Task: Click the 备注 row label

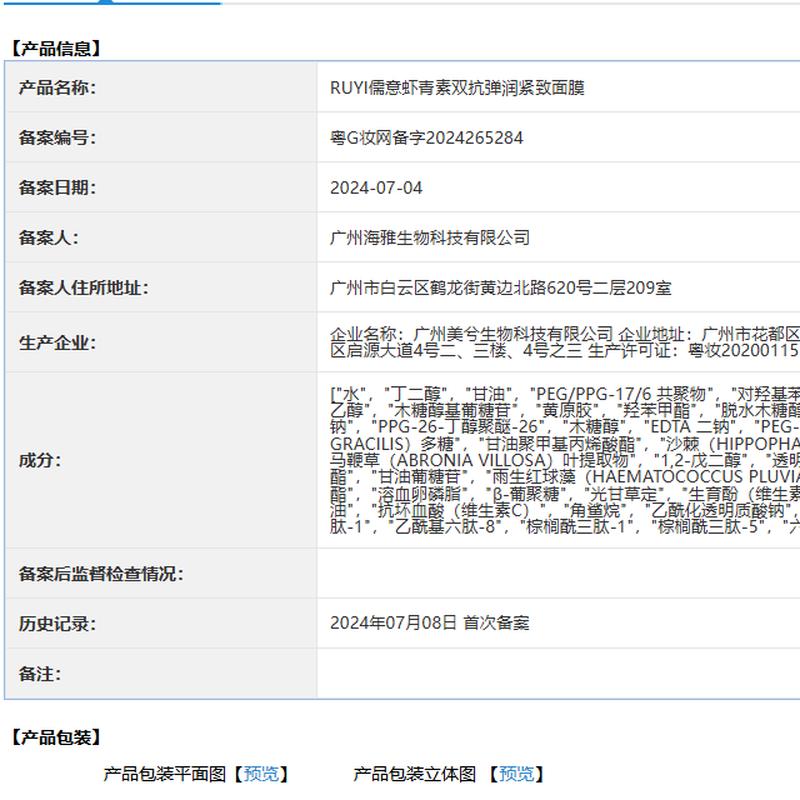Action: pos(40,674)
